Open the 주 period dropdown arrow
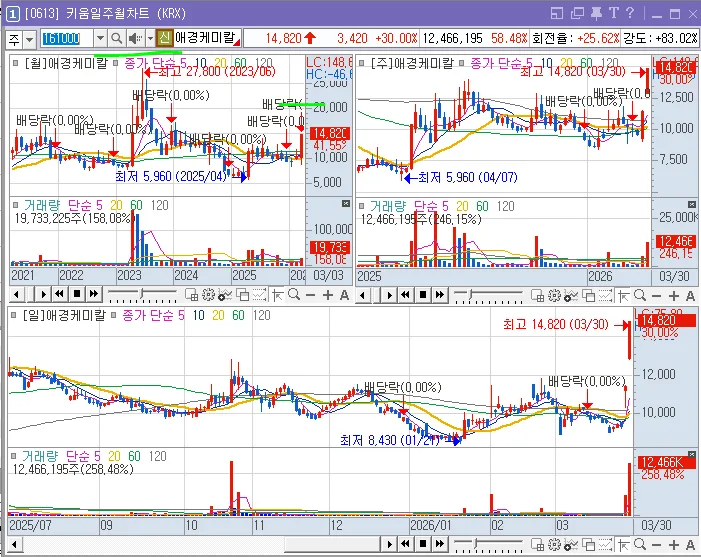 point(30,39)
